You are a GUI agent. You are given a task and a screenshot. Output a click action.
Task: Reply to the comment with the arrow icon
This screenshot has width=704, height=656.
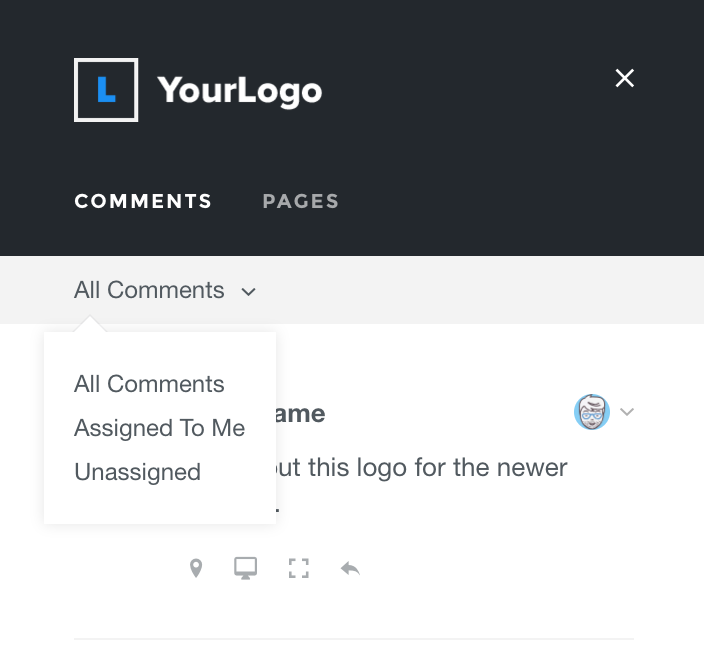350,568
